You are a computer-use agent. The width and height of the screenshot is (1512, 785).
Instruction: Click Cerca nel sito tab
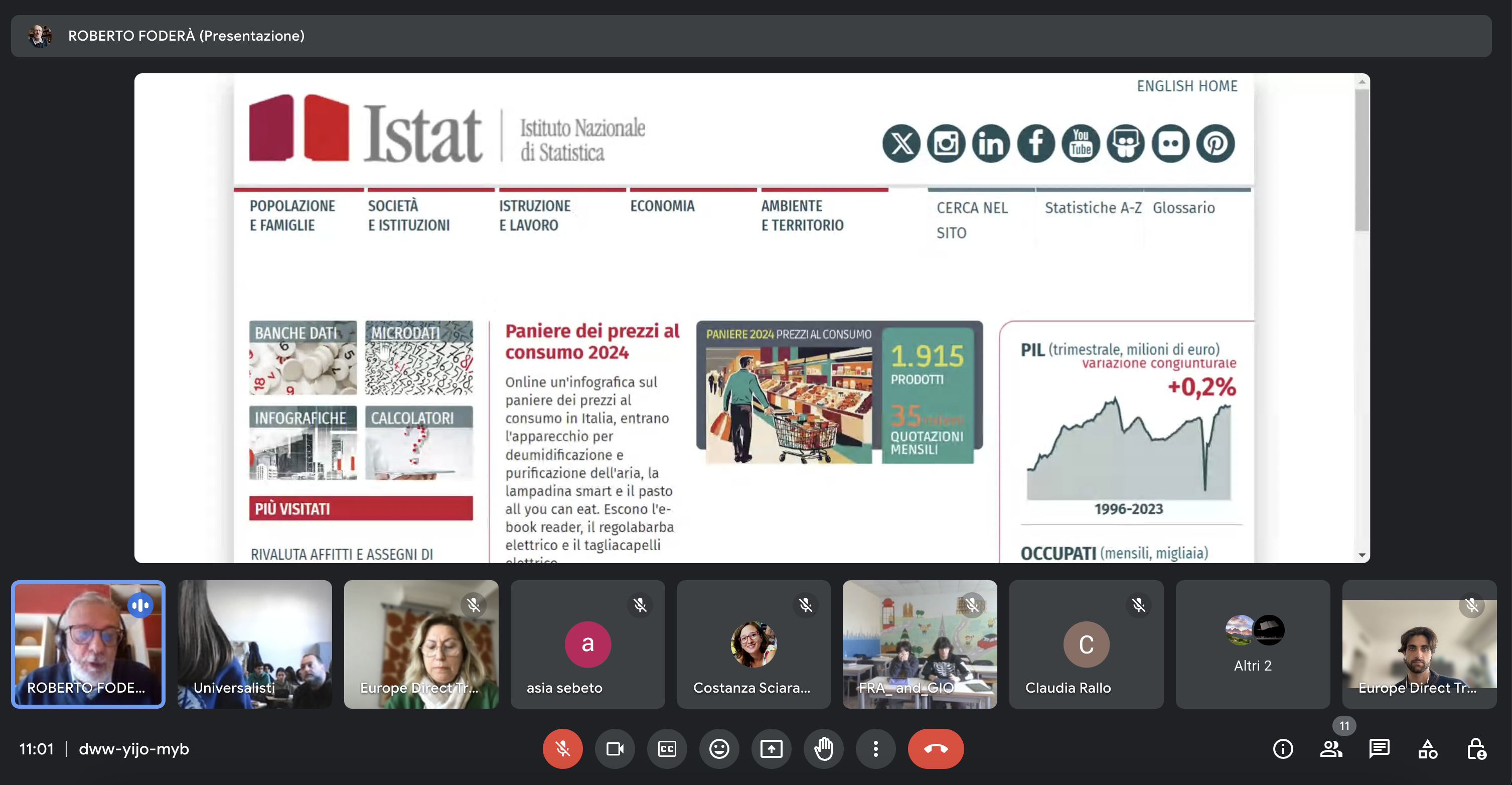point(972,220)
